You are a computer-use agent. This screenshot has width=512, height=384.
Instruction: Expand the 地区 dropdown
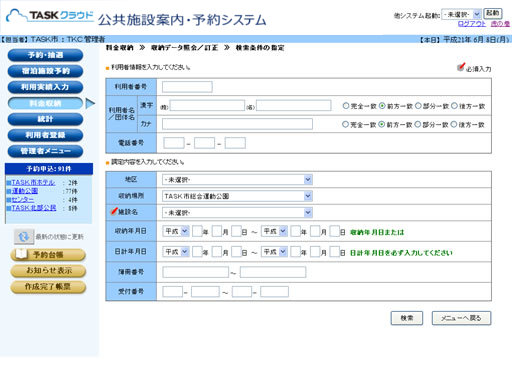coord(237,180)
